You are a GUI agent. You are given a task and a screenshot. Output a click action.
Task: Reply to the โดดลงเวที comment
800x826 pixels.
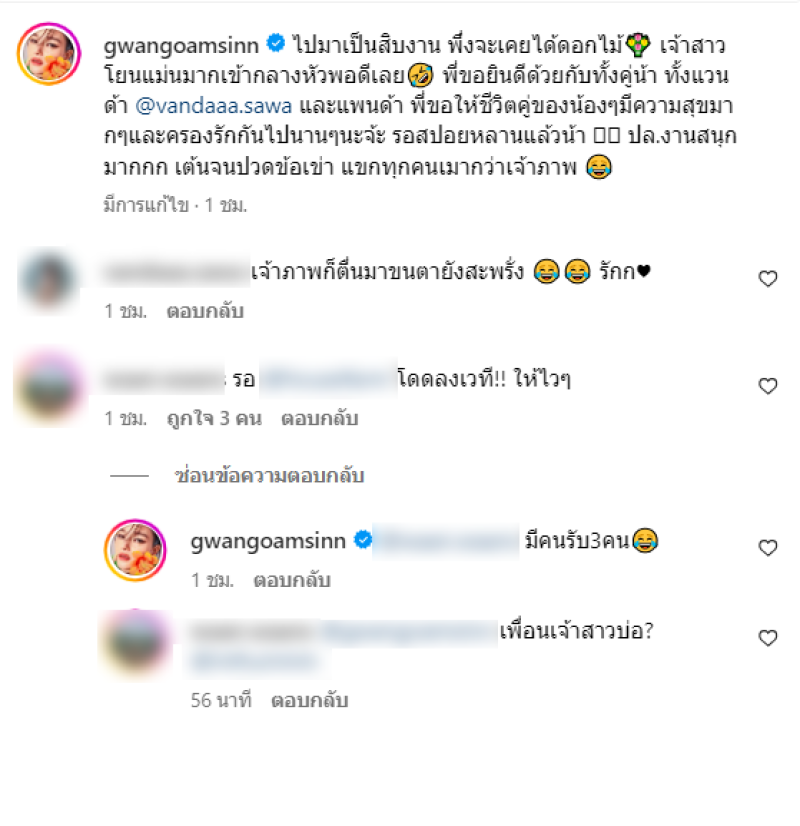pyautogui.click(x=320, y=418)
